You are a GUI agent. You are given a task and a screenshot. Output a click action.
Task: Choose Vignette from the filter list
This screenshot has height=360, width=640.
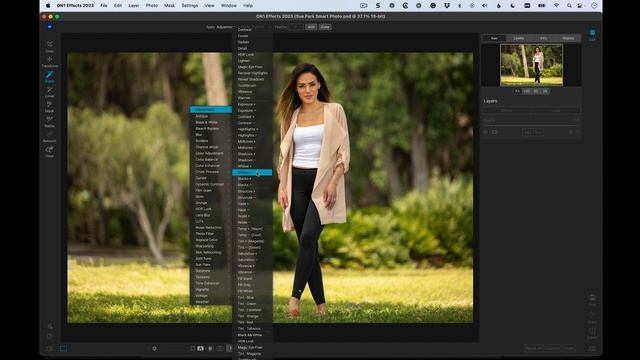(211, 289)
